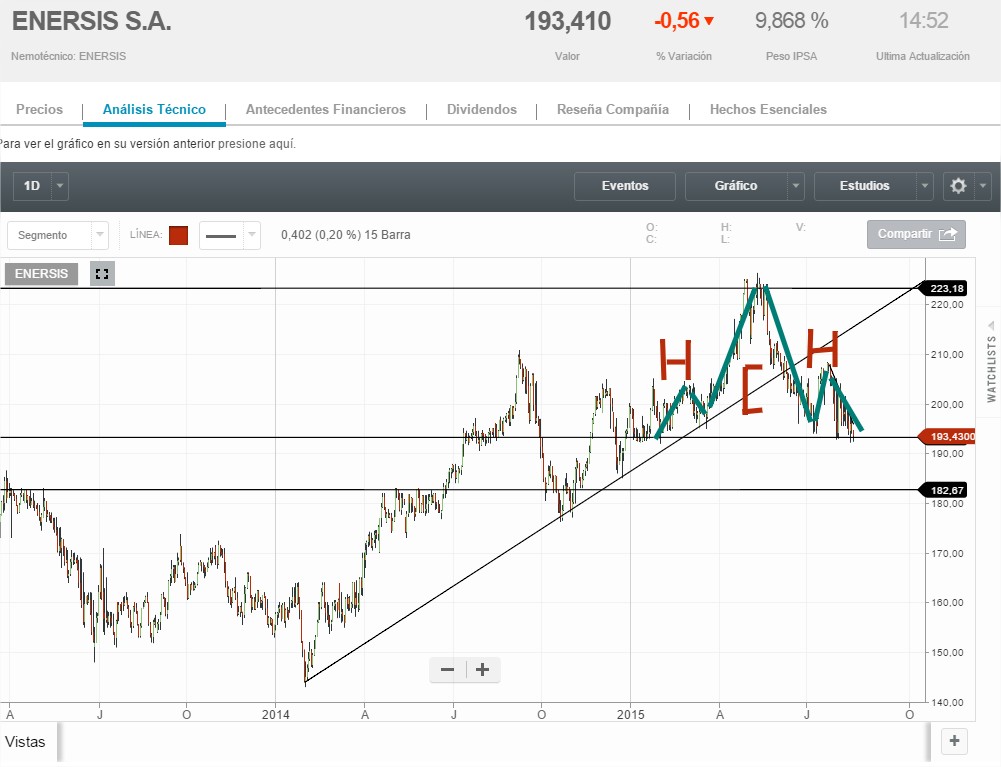The height and width of the screenshot is (767, 1001).
Task: Add a new view with plus button
Action: pos(954,741)
